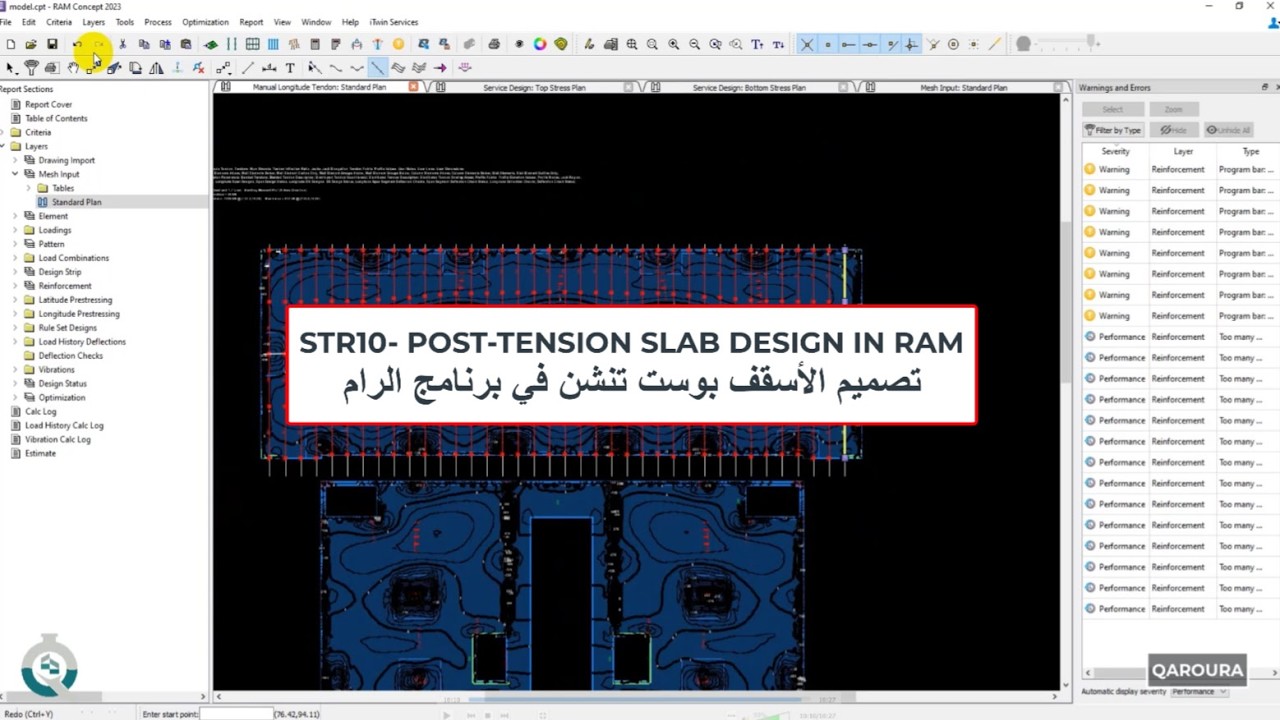The width and height of the screenshot is (1280, 720).
Task: Click the Undo arrow icon
Action: (x=77, y=44)
